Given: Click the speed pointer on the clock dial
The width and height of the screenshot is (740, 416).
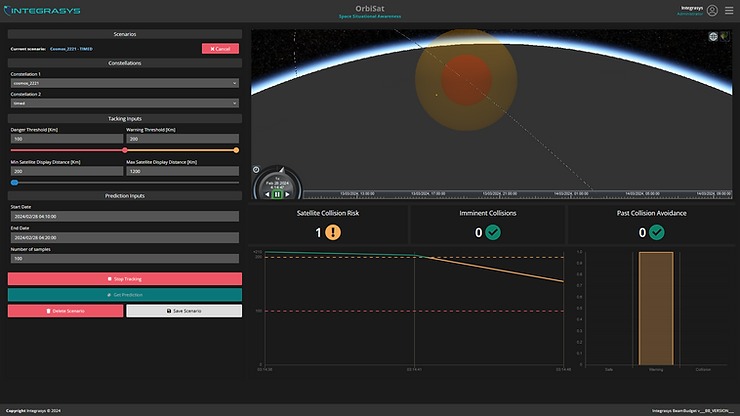Looking at the screenshot, I should click(x=282, y=170).
